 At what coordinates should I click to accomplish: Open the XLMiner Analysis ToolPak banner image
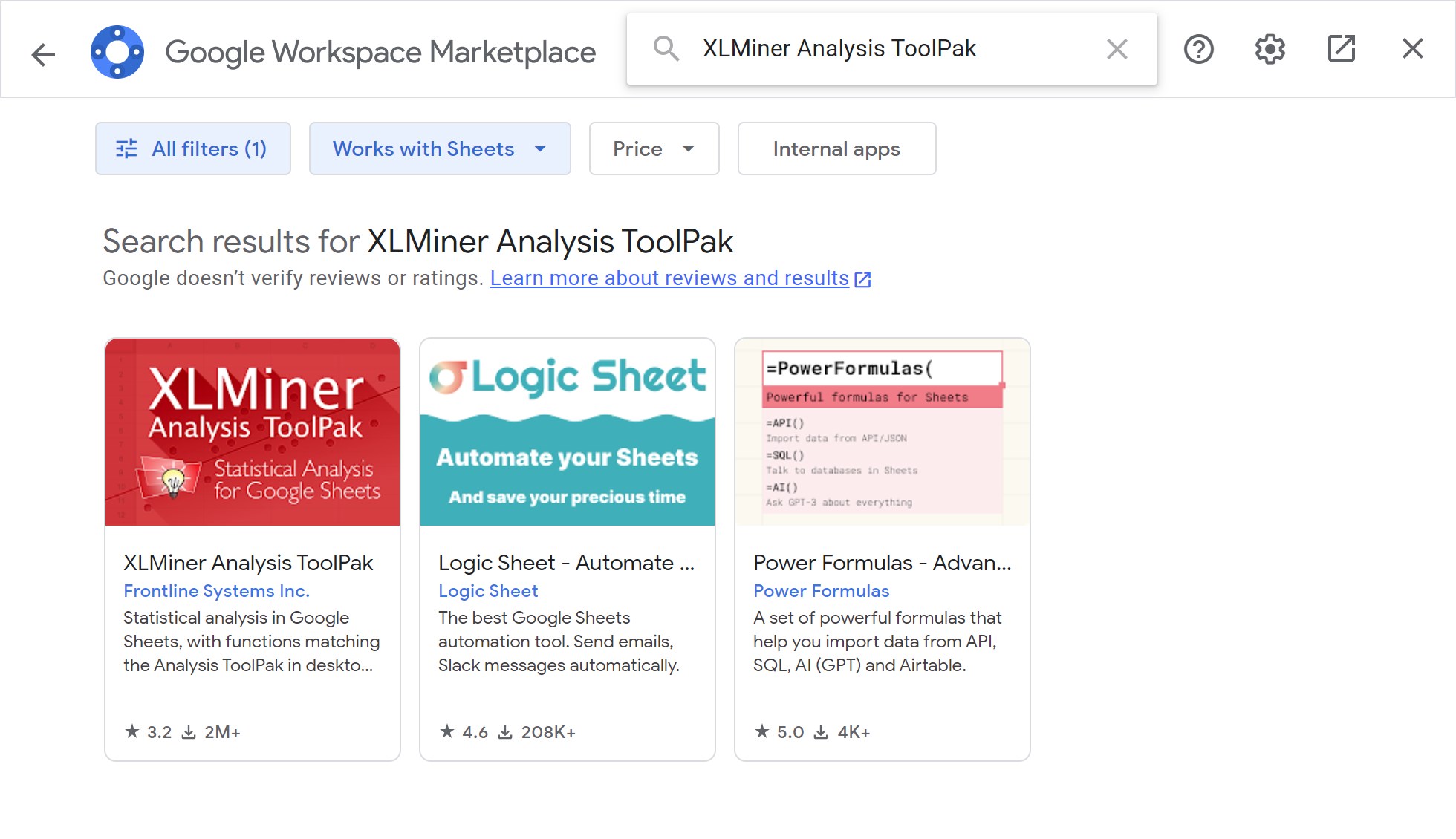(253, 432)
